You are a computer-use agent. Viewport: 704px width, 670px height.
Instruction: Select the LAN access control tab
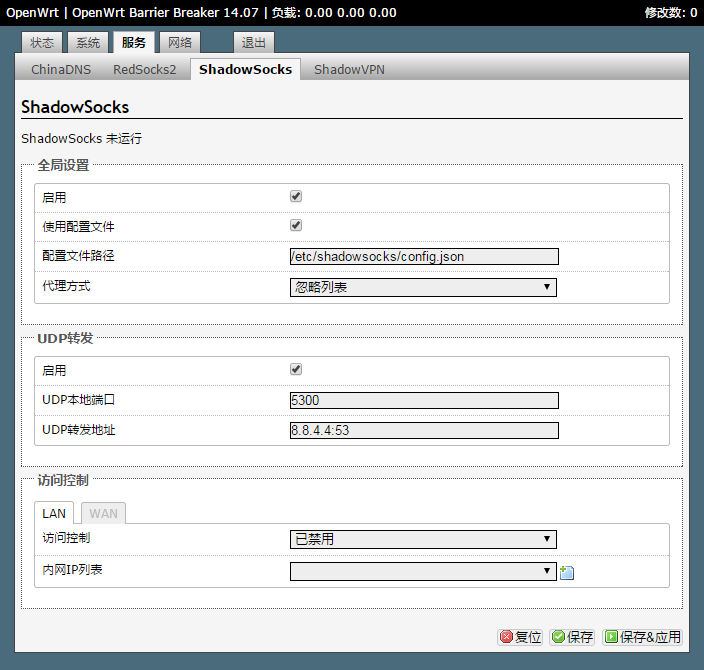[x=54, y=513]
